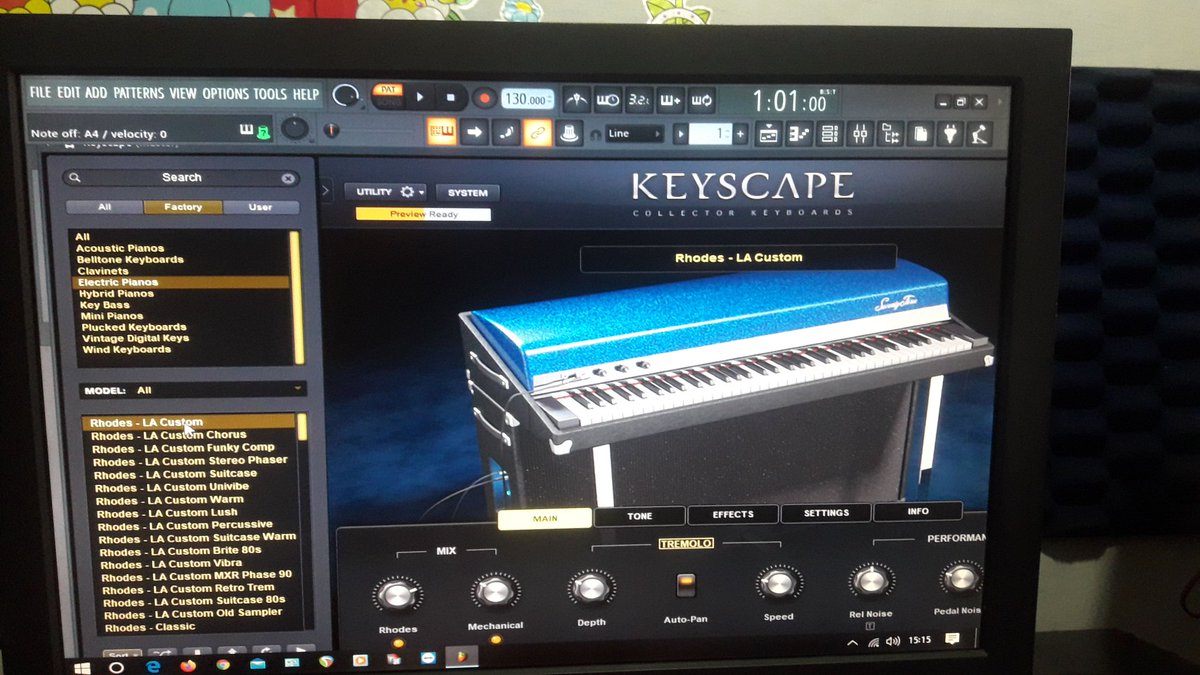
Task: Open the TOOLS menu
Action: click(270, 93)
